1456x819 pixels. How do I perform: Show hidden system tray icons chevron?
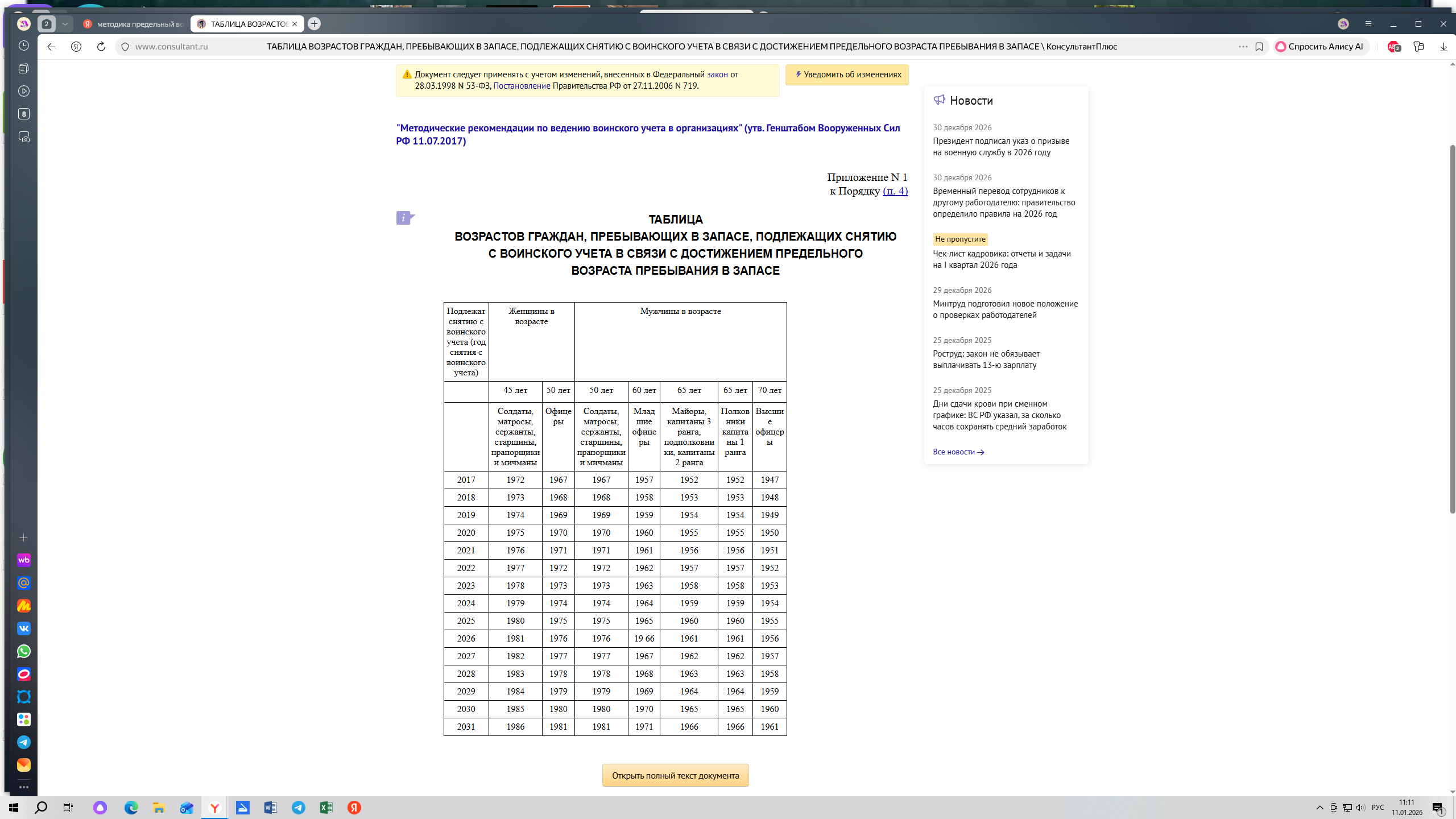point(1319,808)
